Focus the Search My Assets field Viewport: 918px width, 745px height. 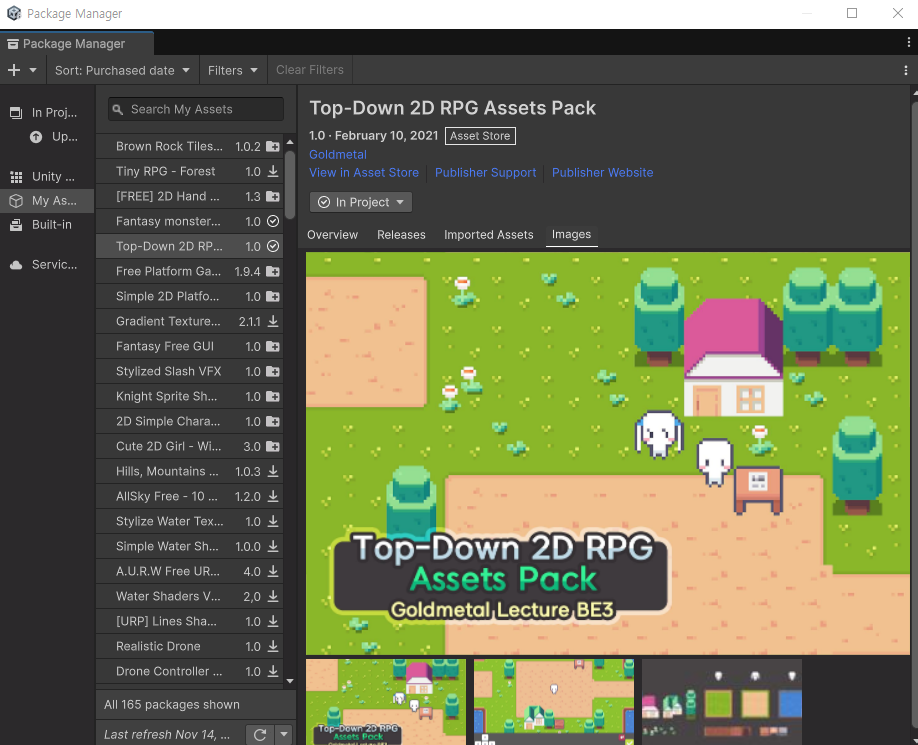(196, 109)
